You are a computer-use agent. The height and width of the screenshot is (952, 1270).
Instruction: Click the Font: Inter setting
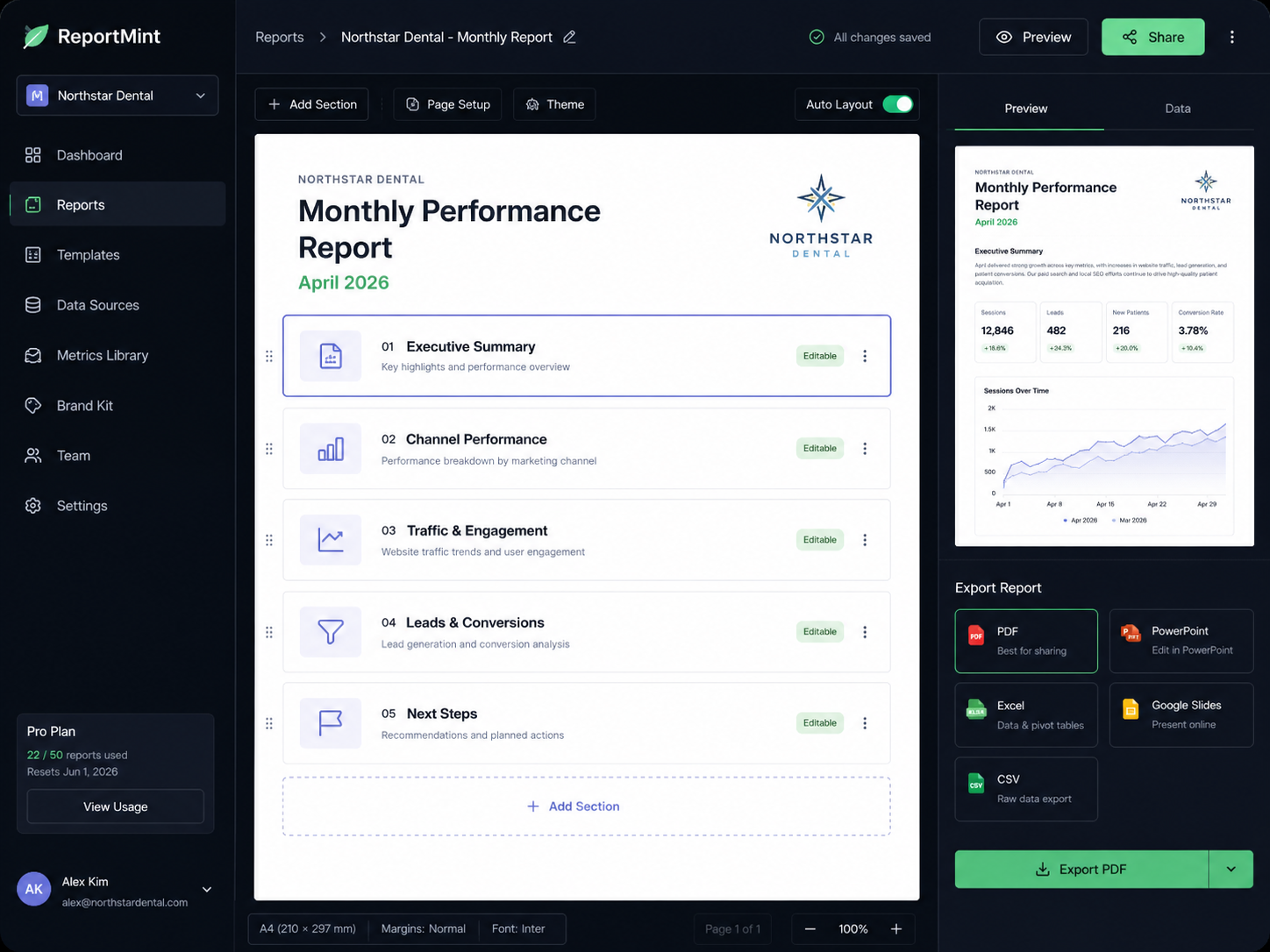point(518,929)
